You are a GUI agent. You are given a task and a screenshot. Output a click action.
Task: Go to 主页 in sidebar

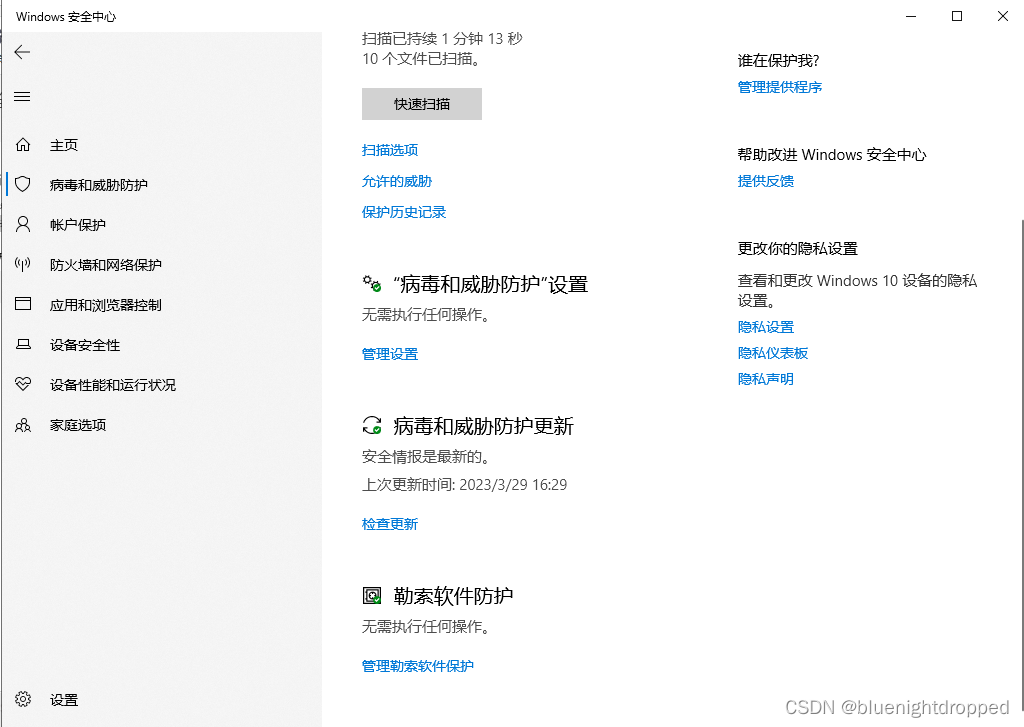point(64,145)
